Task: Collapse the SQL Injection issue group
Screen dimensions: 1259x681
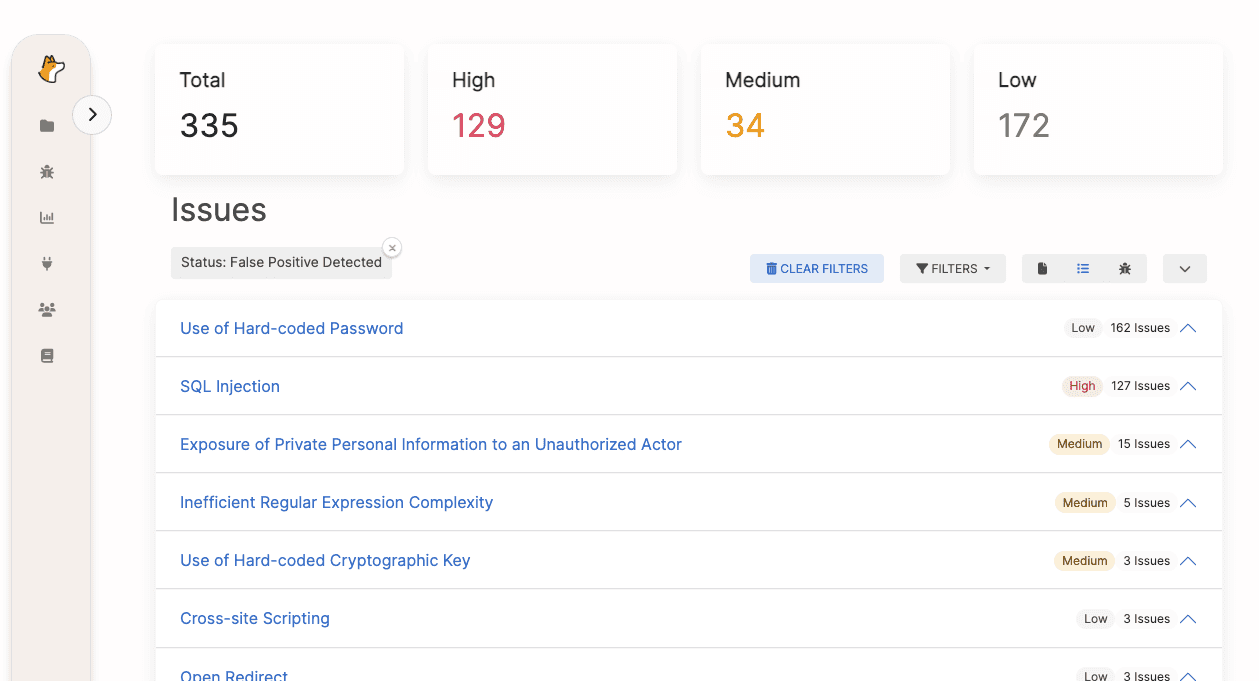Action: tap(1188, 386)
